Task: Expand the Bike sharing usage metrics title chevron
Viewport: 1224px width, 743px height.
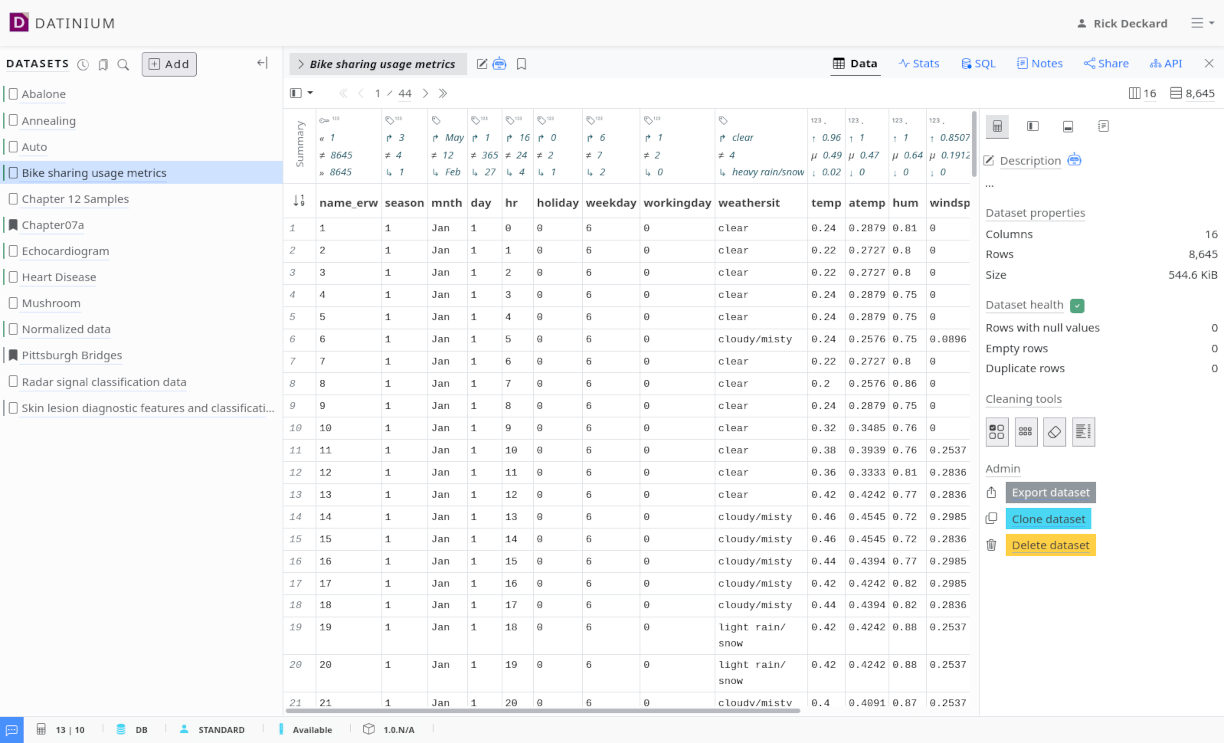Action: tap(301, 64)
